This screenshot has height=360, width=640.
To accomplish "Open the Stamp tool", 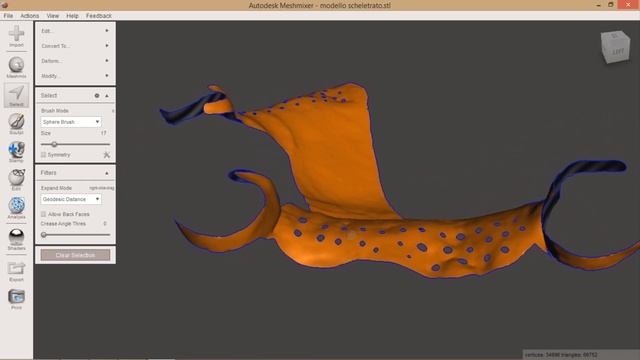I will [16, 152].
